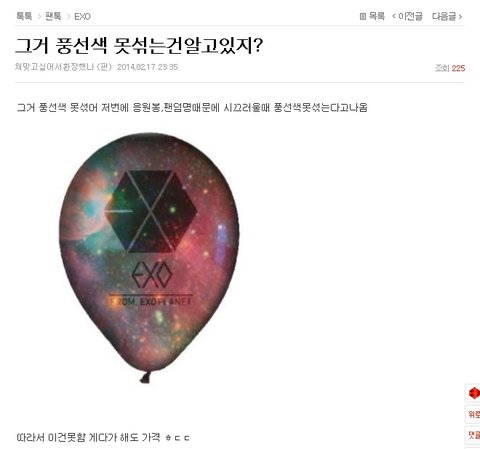This screenshot has width=480, height=449.
Task: Go to next post via 다음글
Action: [x=447, y=16]
